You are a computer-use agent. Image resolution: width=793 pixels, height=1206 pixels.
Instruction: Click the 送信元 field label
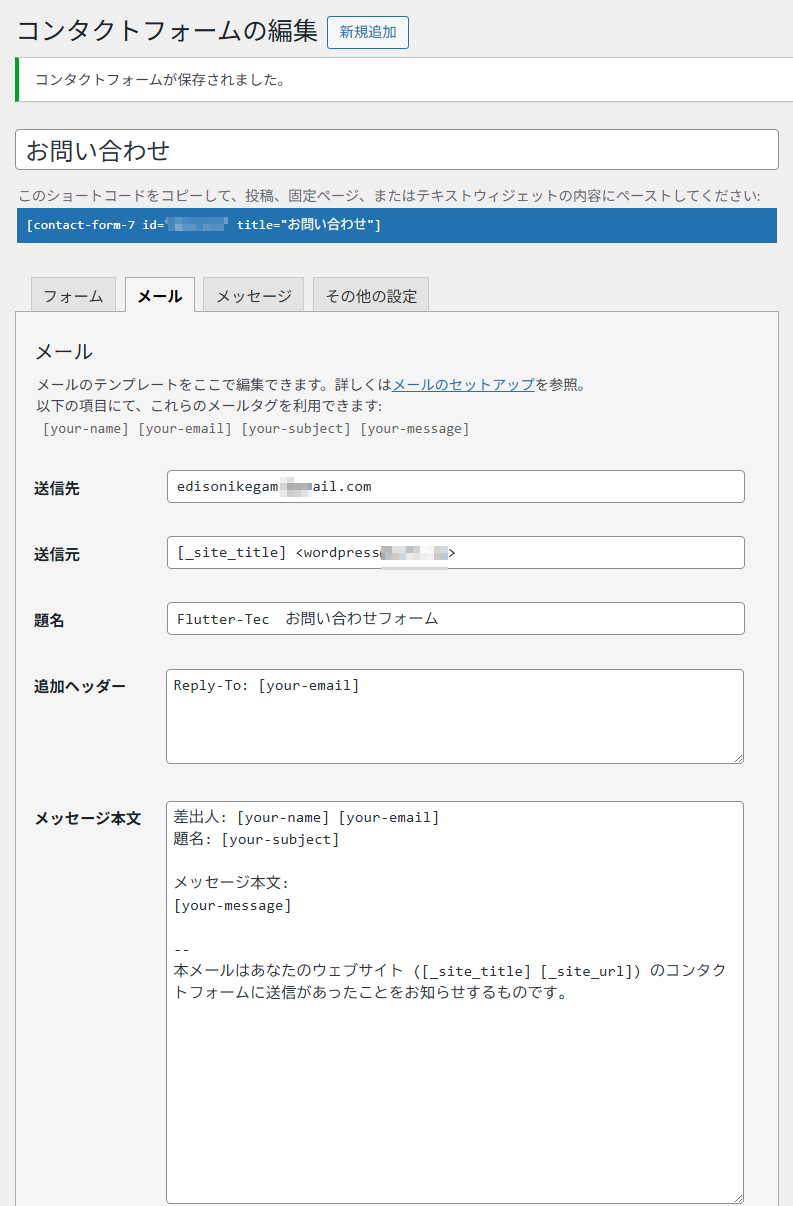(57, 554)
